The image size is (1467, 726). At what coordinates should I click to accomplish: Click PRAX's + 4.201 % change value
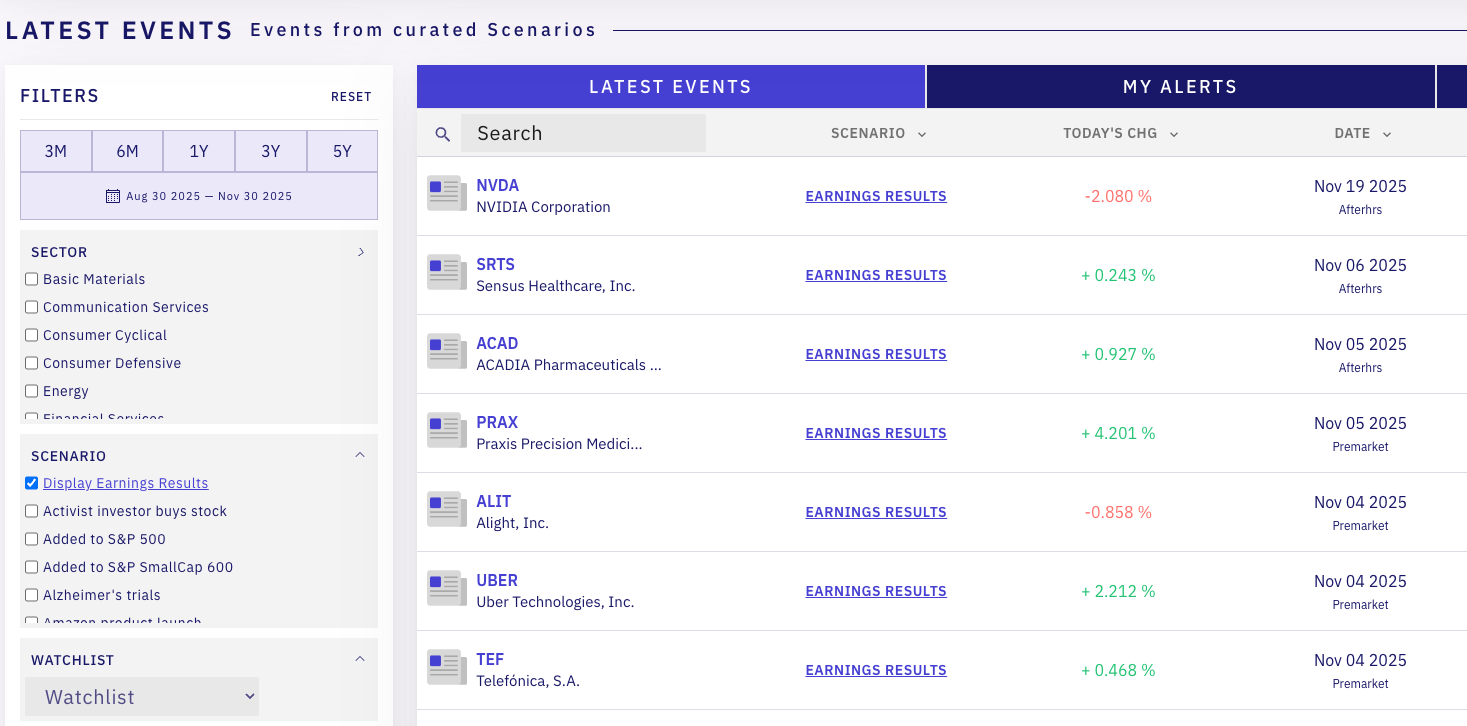click(x=1118, y=433)
